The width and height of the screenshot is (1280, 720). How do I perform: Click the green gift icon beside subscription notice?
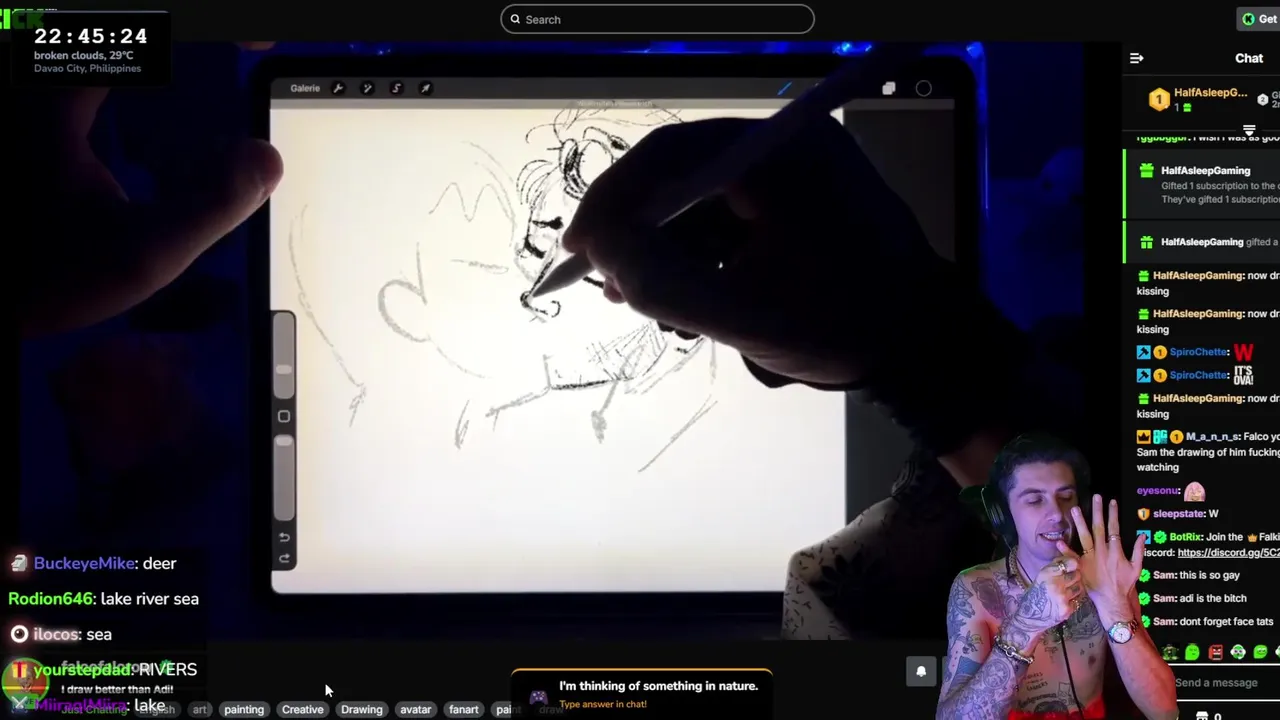1146,171
